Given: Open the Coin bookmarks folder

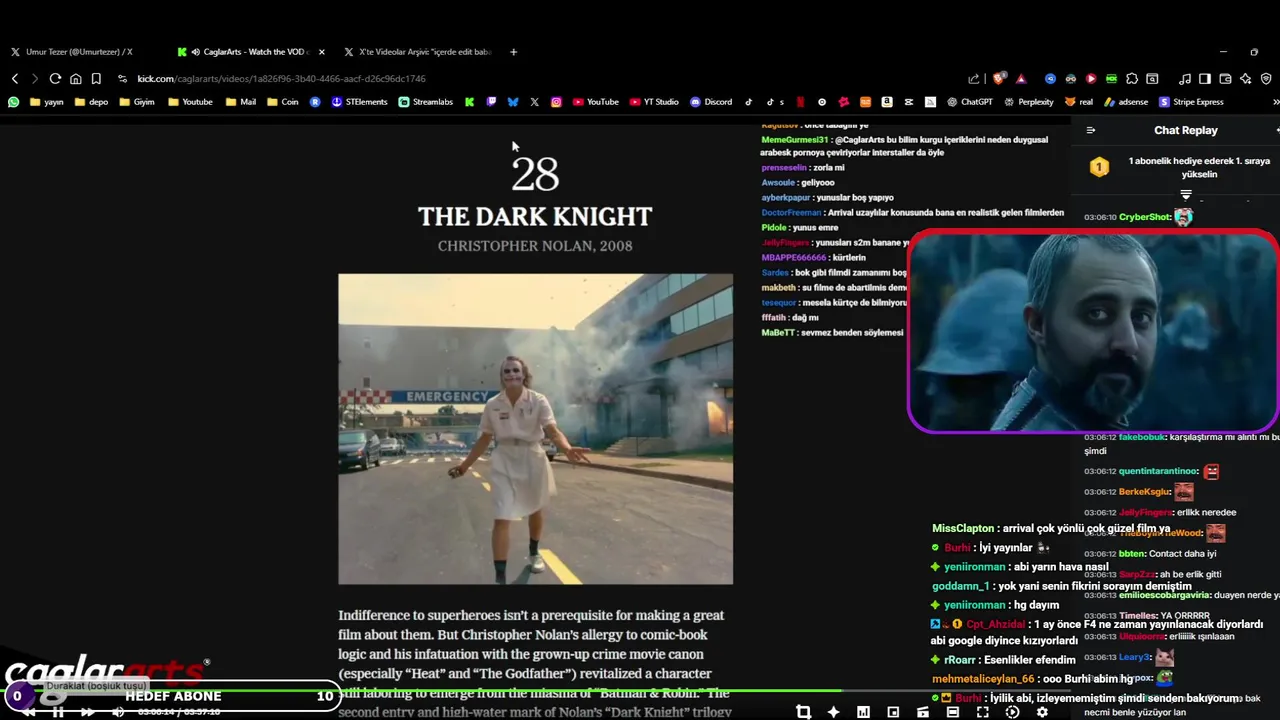Looking at the screenshot, I should 283,102.
